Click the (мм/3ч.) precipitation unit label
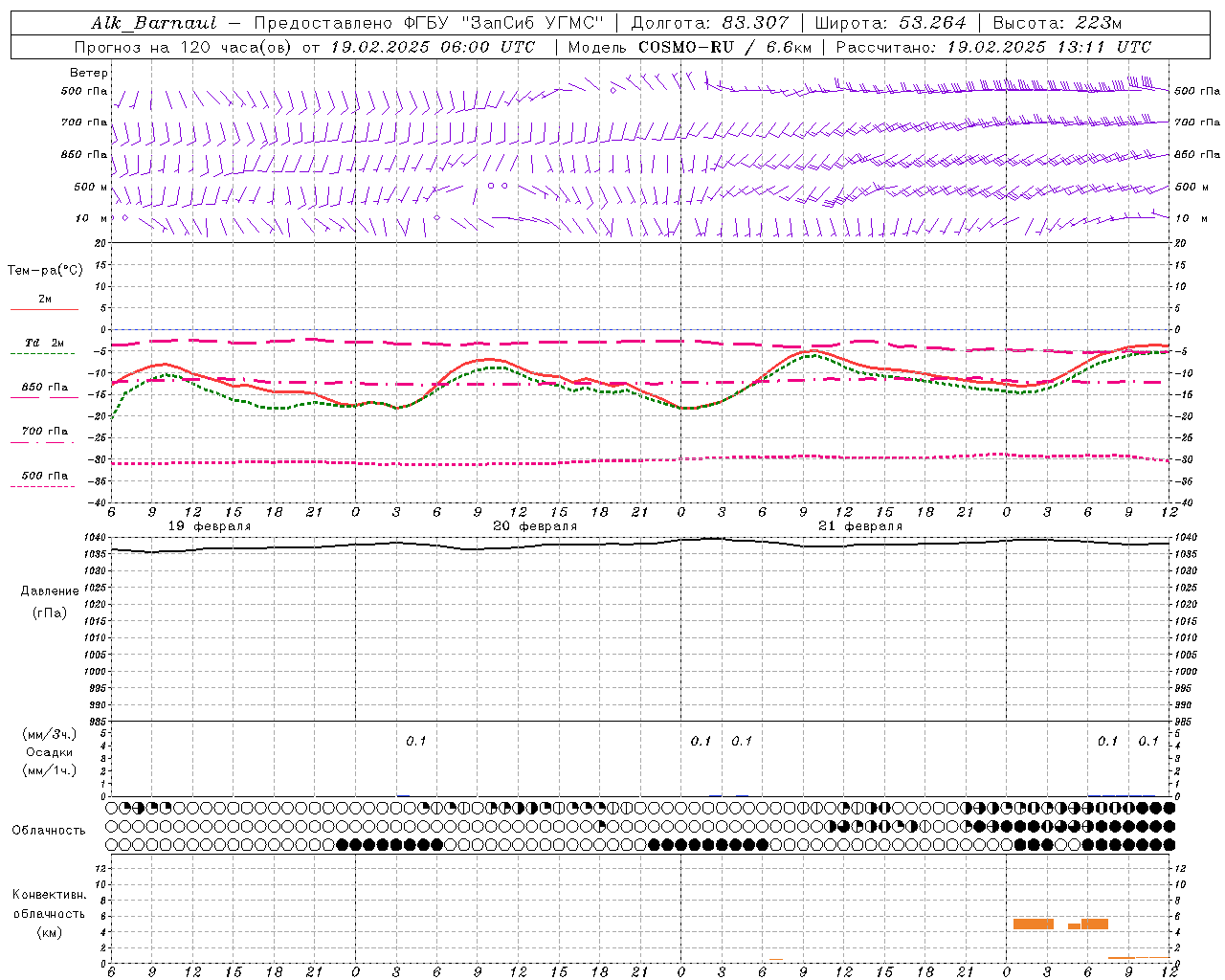 tap(50, 734)
